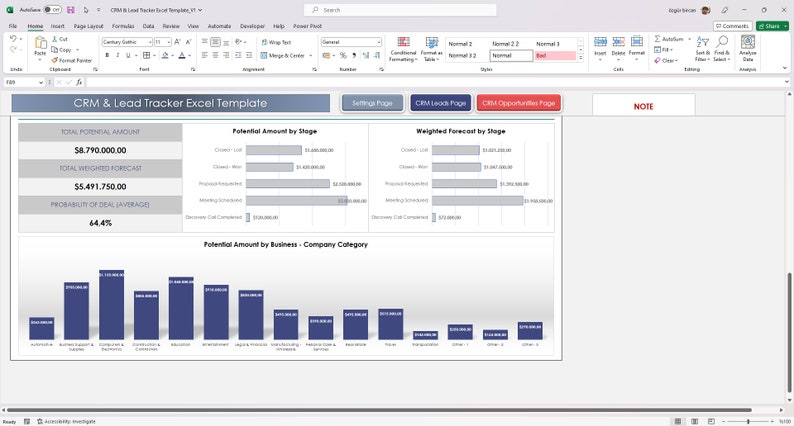Viewport: 794px width, 426px height.
Task: Open the Power Pivot tab
Action: coord(307,26)
